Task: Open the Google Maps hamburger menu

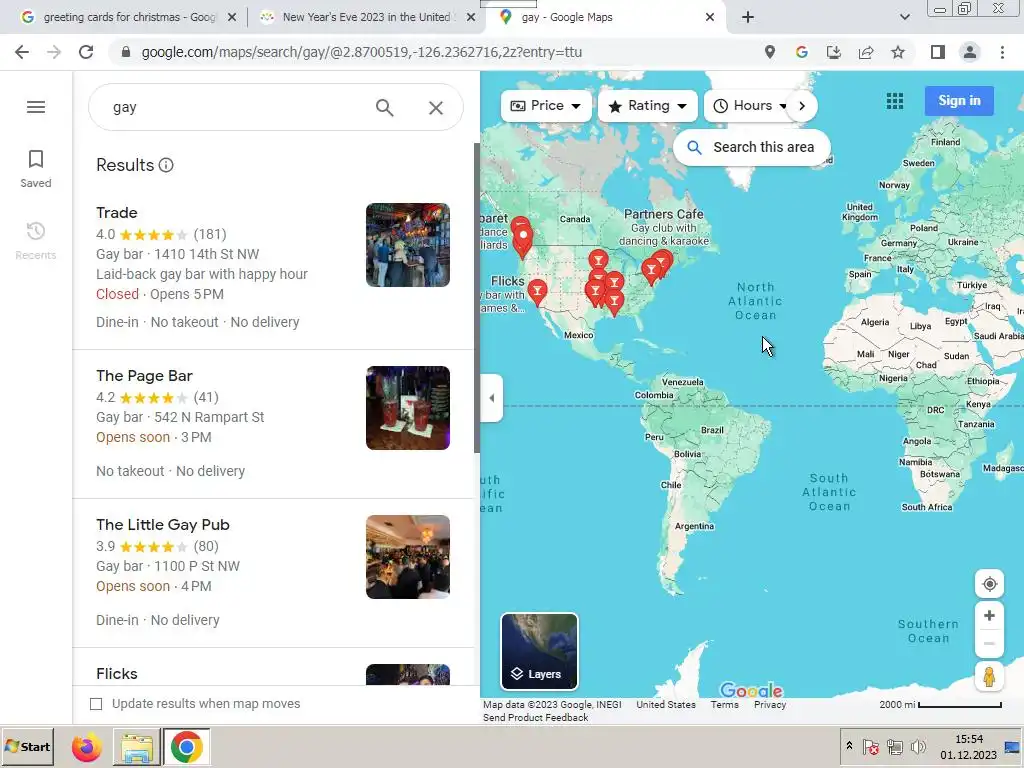Action: [36, 107]
